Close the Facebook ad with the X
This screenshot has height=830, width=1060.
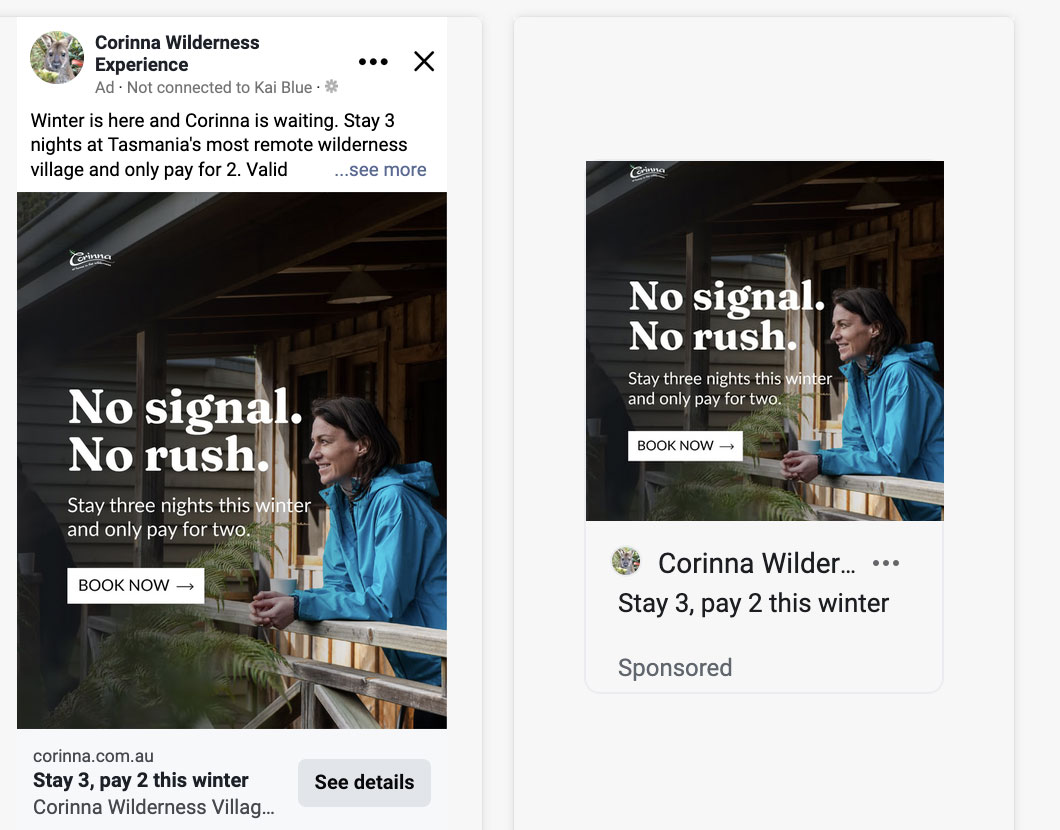[424, 62]
